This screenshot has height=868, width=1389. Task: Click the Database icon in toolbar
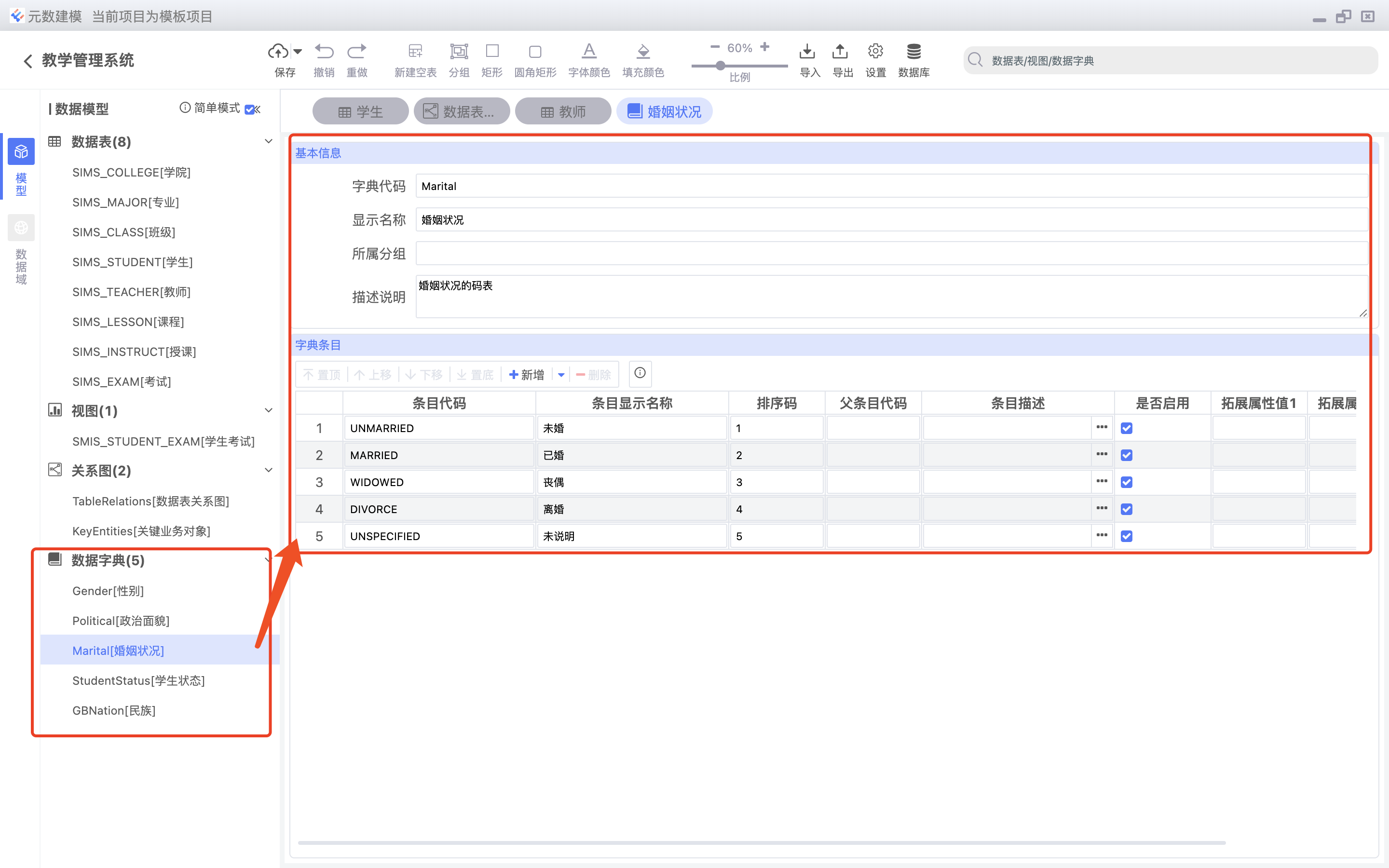(914, 52)
